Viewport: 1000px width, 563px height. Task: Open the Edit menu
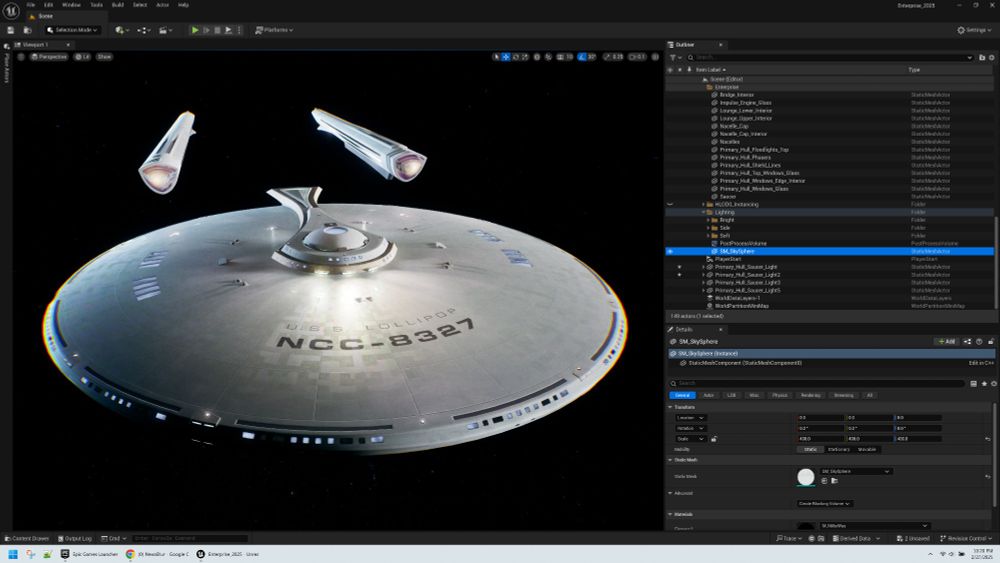click(48, 4)
